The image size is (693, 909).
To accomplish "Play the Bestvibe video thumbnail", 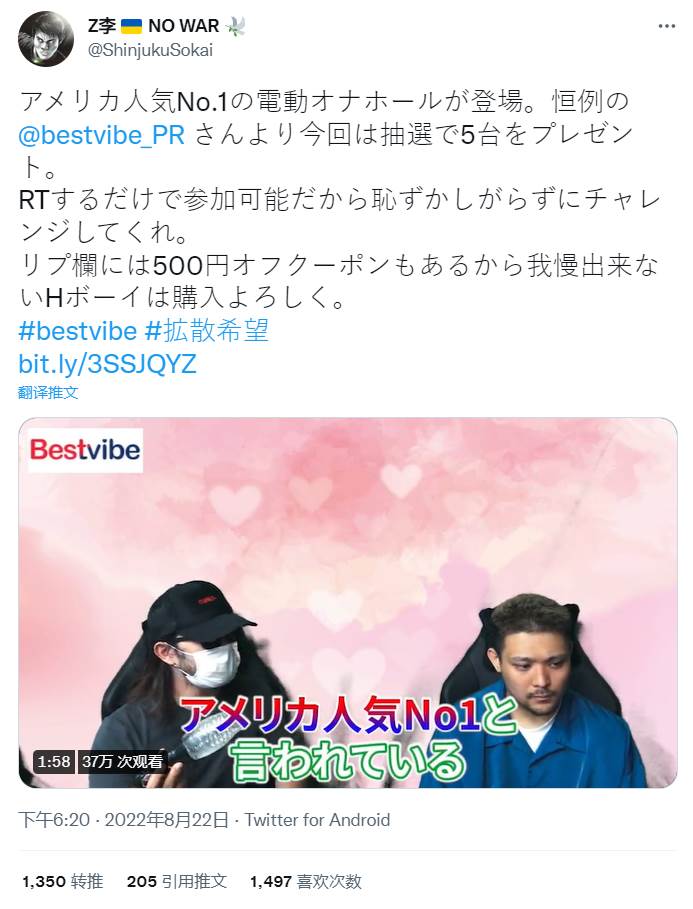I will [x=348, y=602].
